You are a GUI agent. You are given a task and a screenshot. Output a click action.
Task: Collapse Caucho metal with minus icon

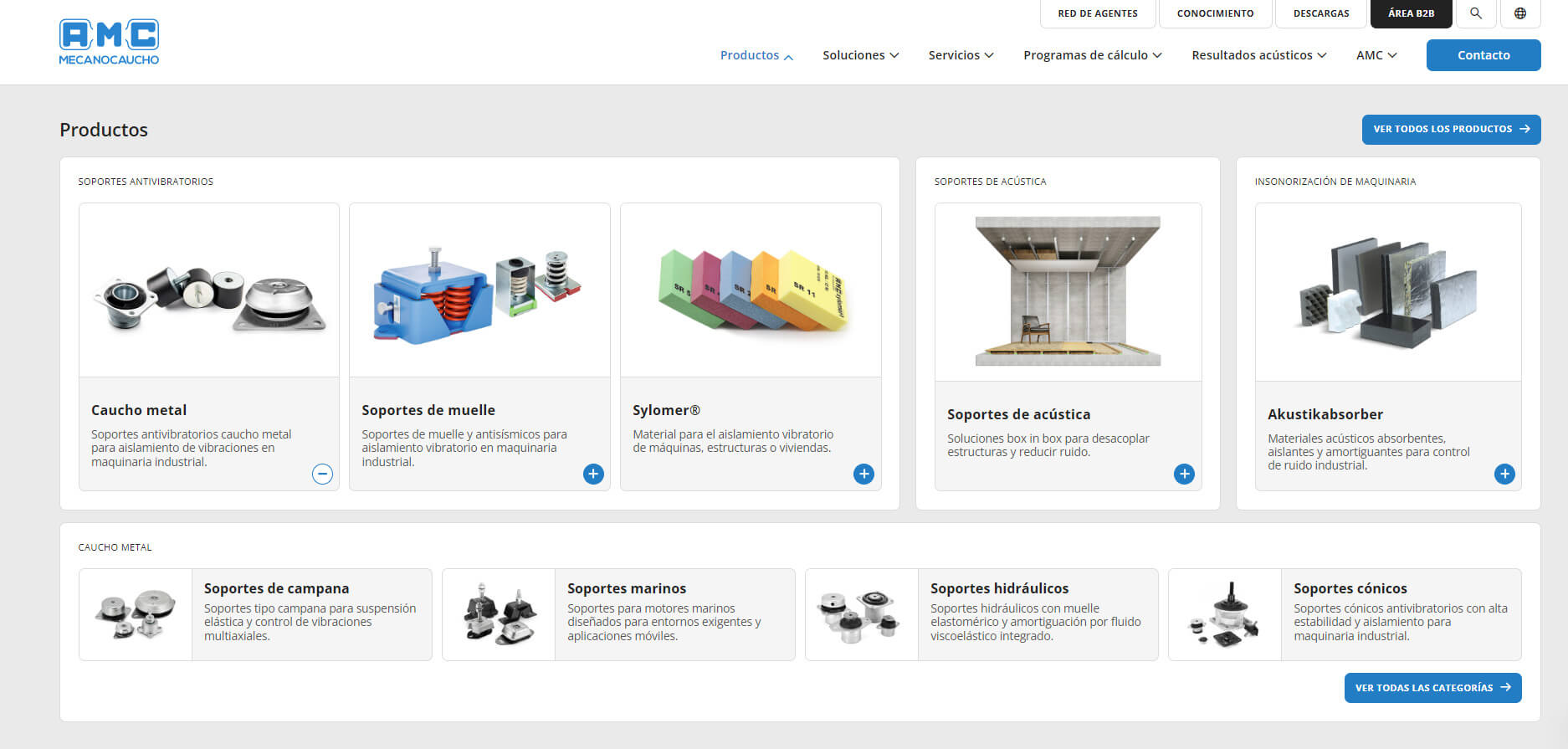coord(322,474)
